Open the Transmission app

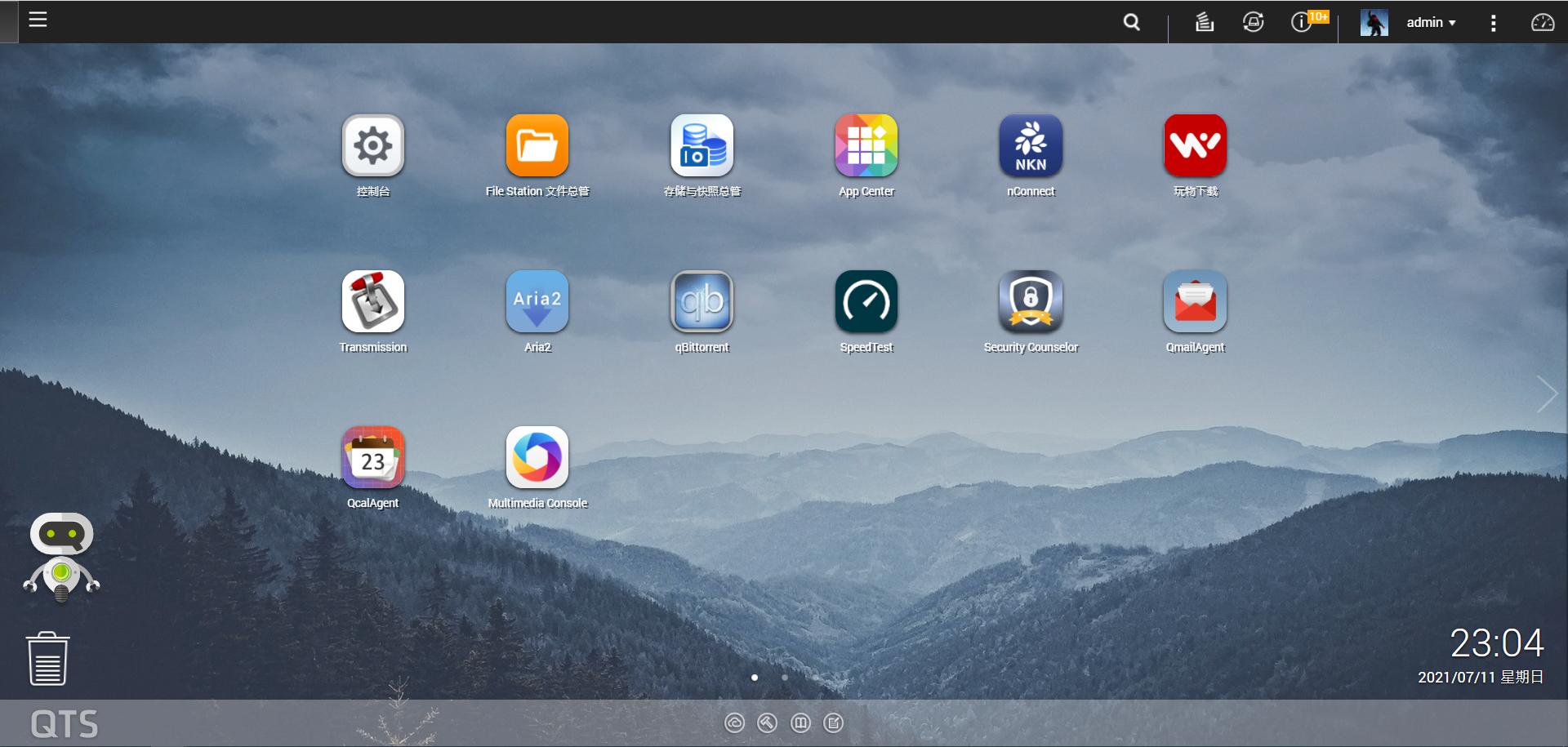[x=372, y=302]
